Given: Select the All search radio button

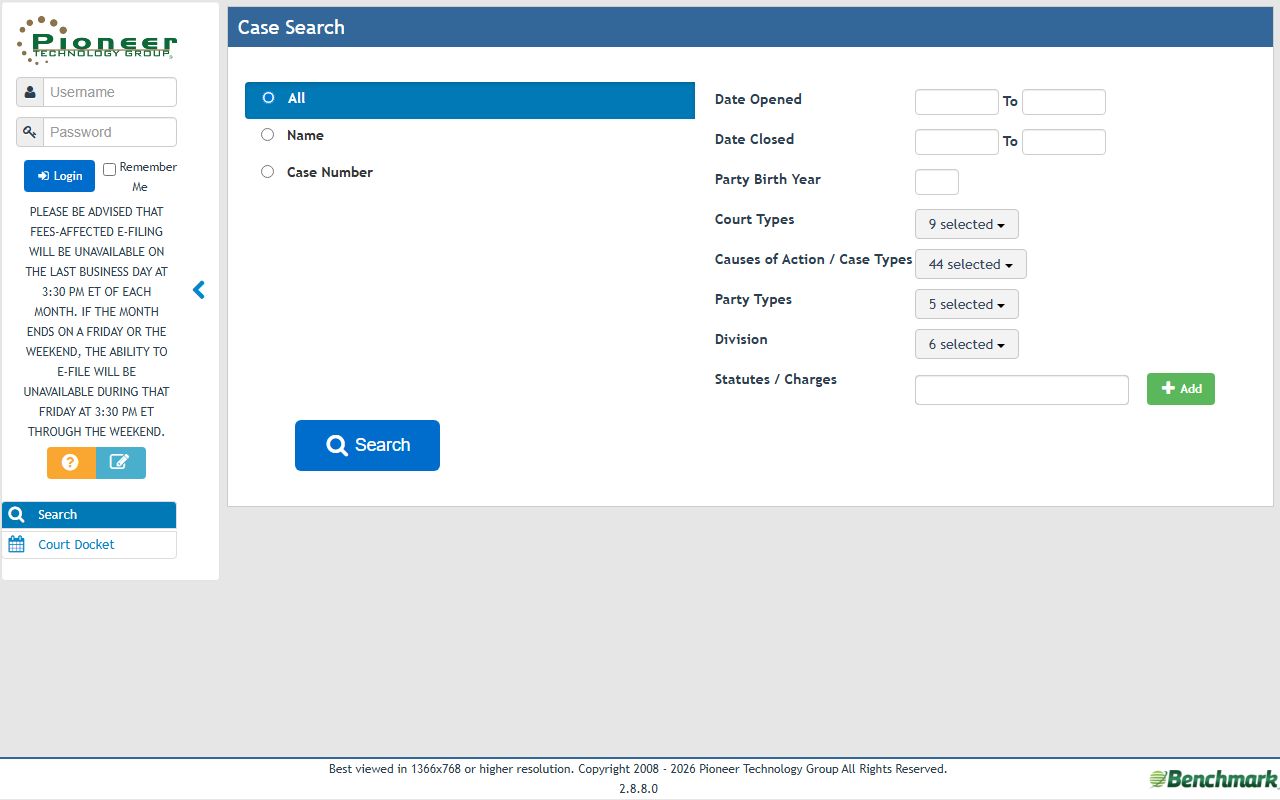Looking at the screenshot, I should [x=268, y=98].
